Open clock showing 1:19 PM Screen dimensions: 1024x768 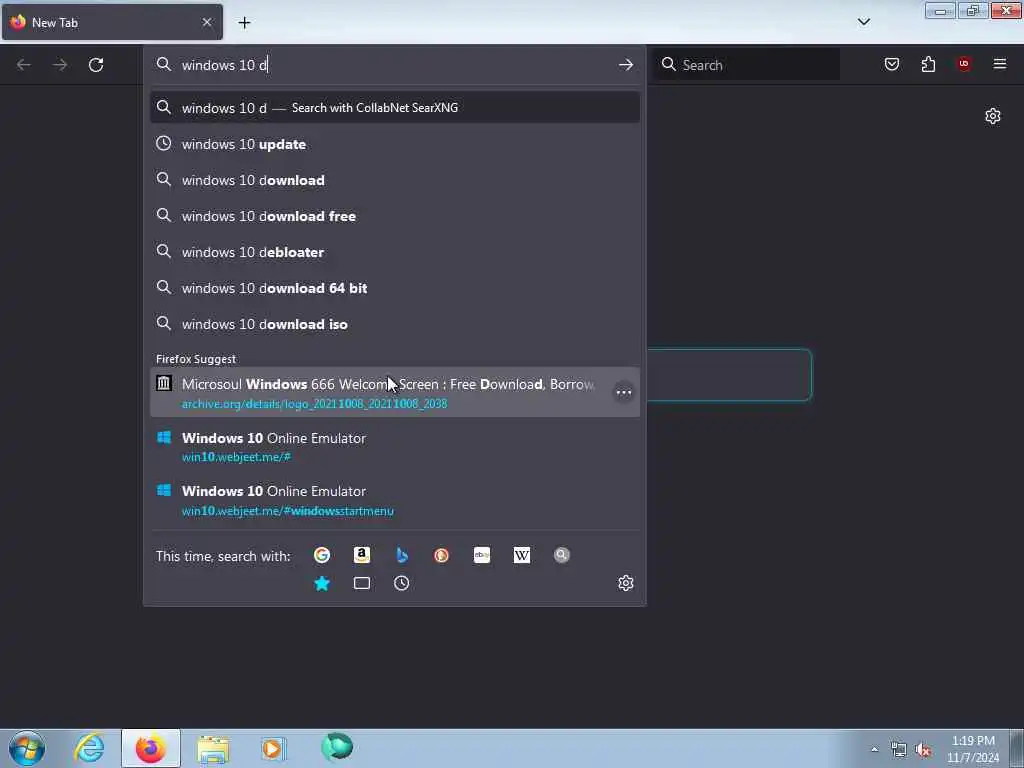click(x=973, y=749)
